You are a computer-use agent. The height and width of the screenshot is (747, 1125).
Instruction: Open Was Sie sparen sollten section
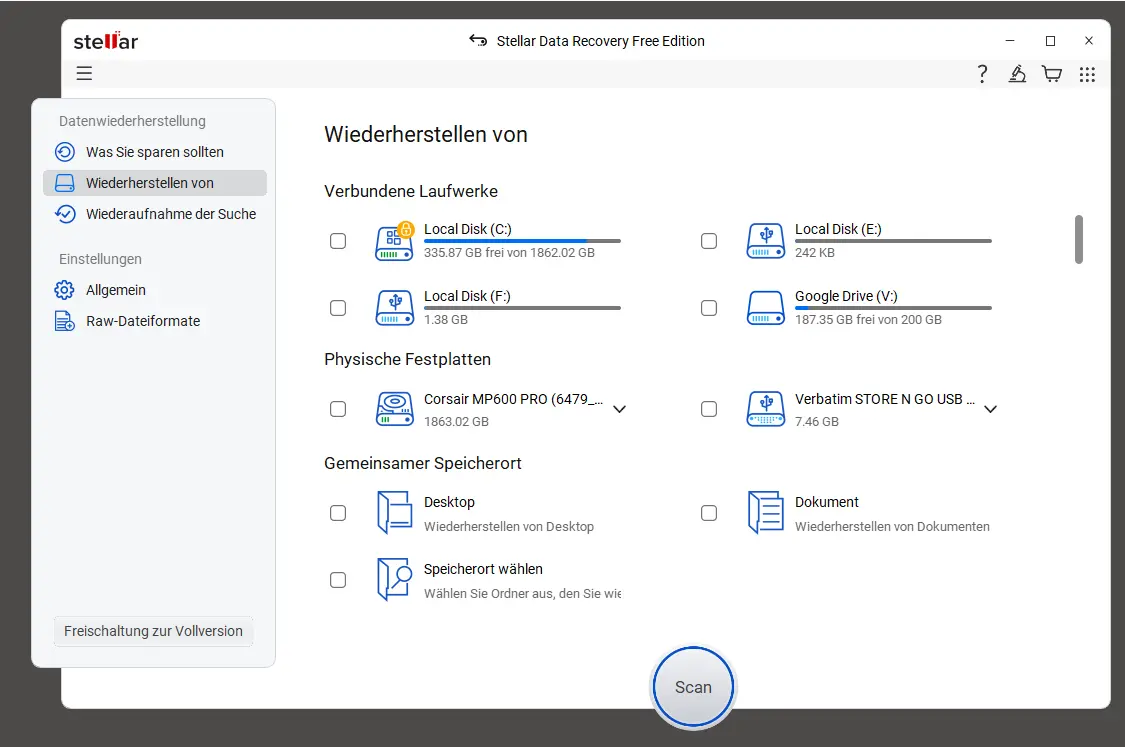click(x=154, y=152)
